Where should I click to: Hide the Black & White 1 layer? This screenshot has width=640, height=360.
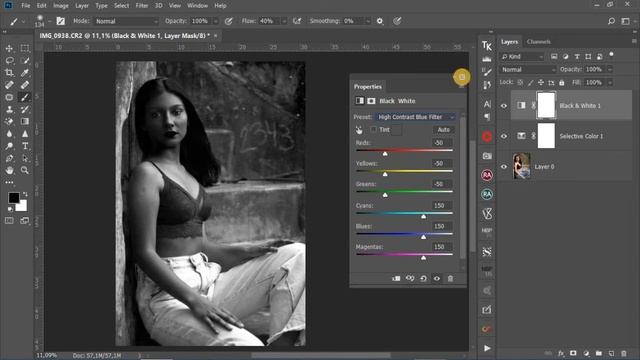pyautogui.click(x=504, y=106)
